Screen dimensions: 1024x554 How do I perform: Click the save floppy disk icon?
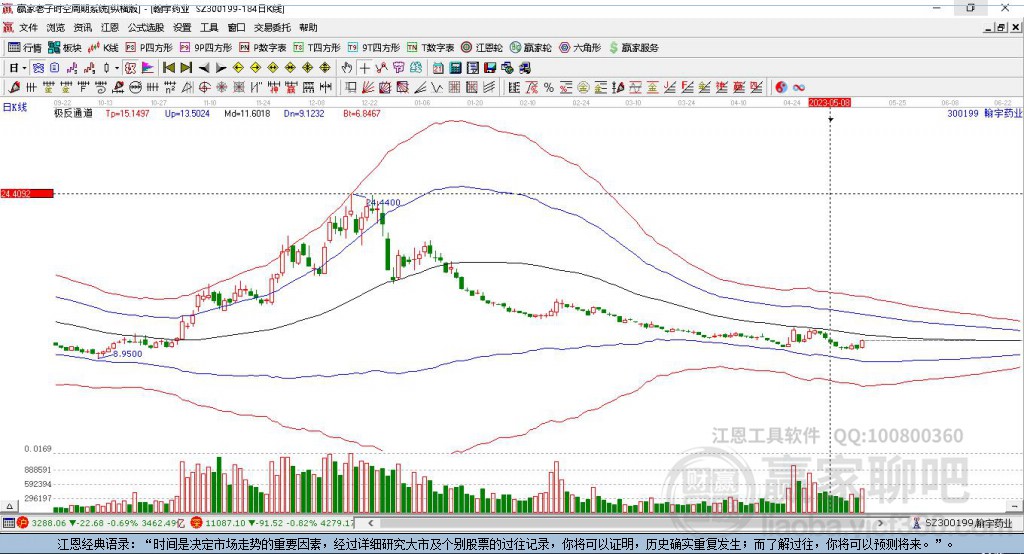pos(490,68)
